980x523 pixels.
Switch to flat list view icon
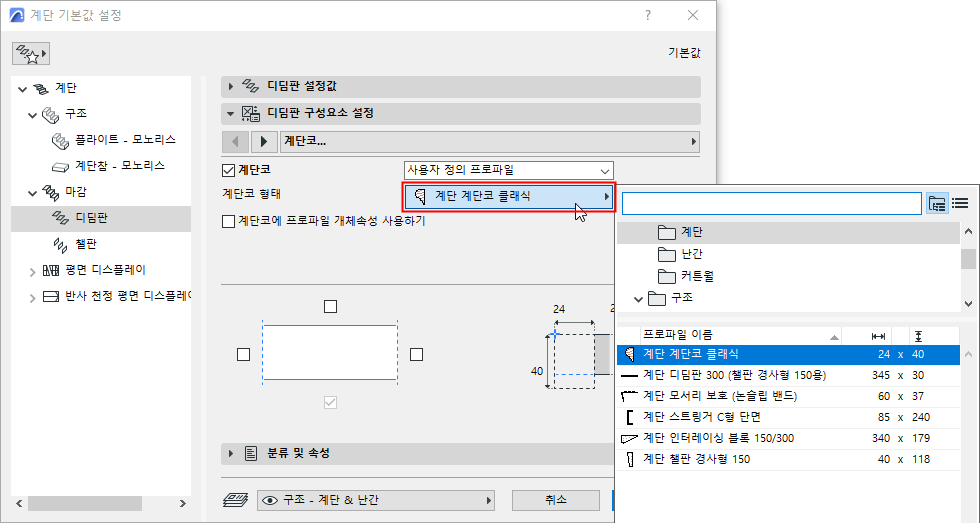click(x=960, y=203)
